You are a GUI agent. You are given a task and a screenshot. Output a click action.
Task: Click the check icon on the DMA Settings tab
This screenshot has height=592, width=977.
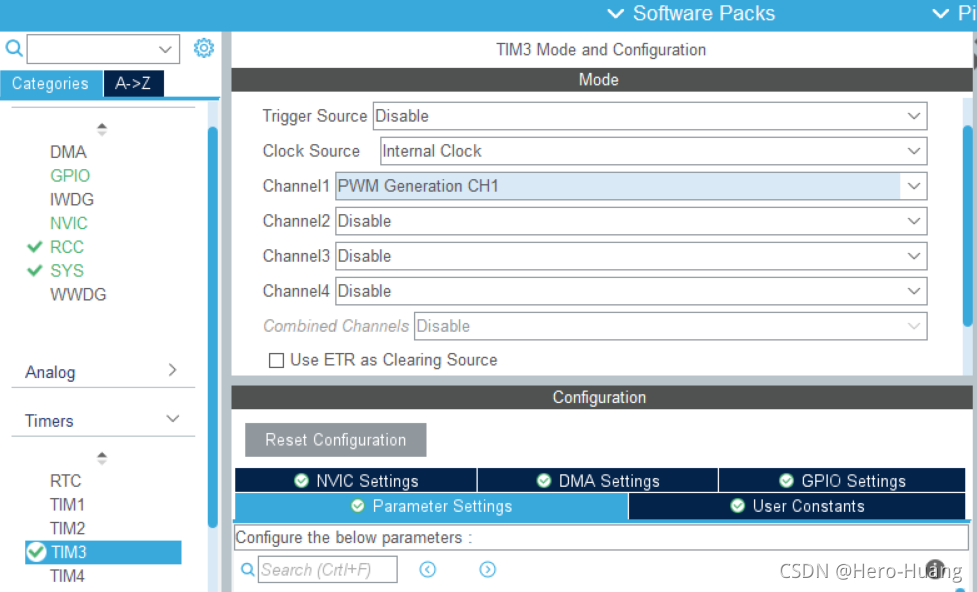coord(544,480)
